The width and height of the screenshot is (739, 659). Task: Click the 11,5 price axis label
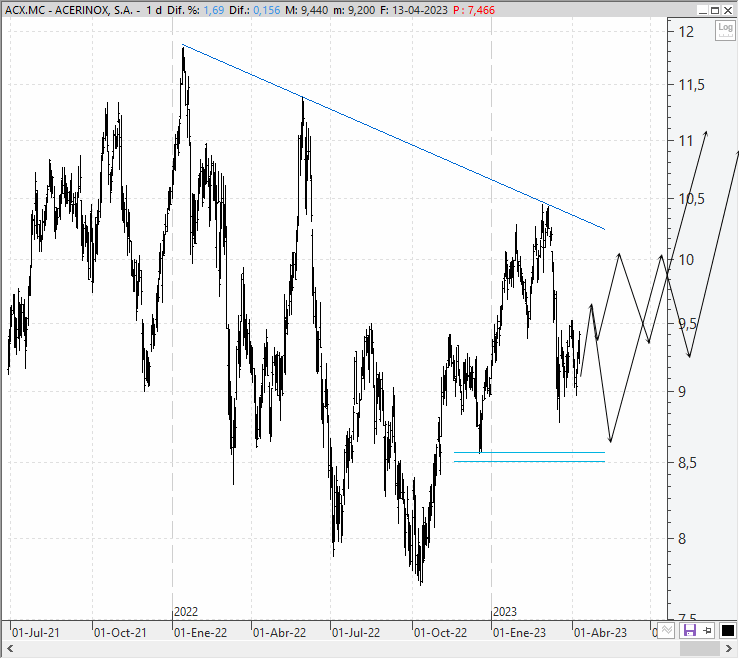click(691, 85)
